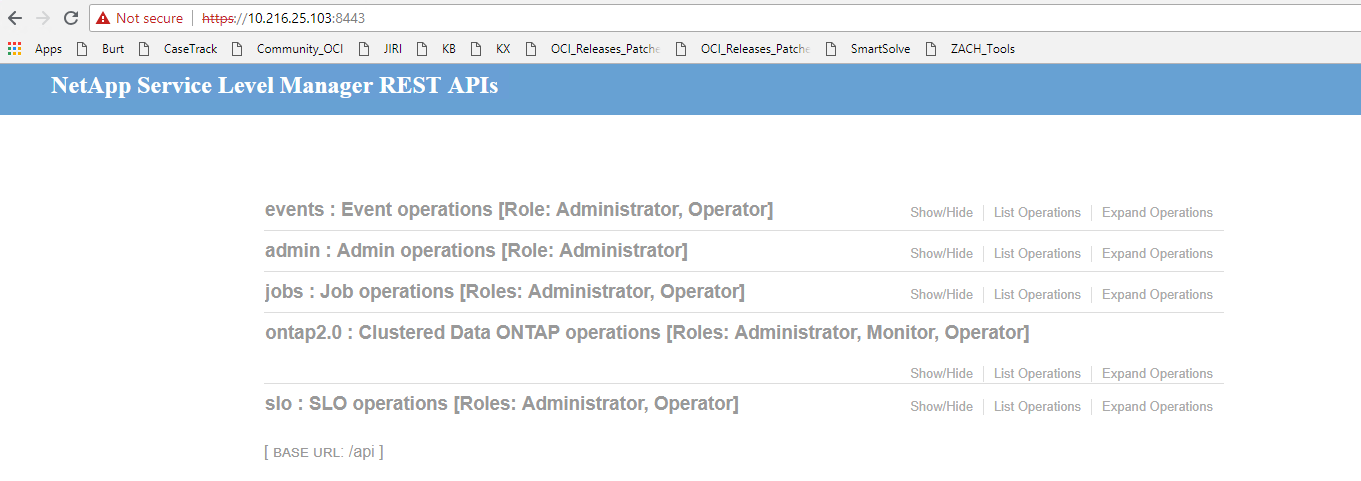Viewport: 1361px width, 481px height.
Task: Open the ZACH_Tools bookmark
Action: [971, 48]
